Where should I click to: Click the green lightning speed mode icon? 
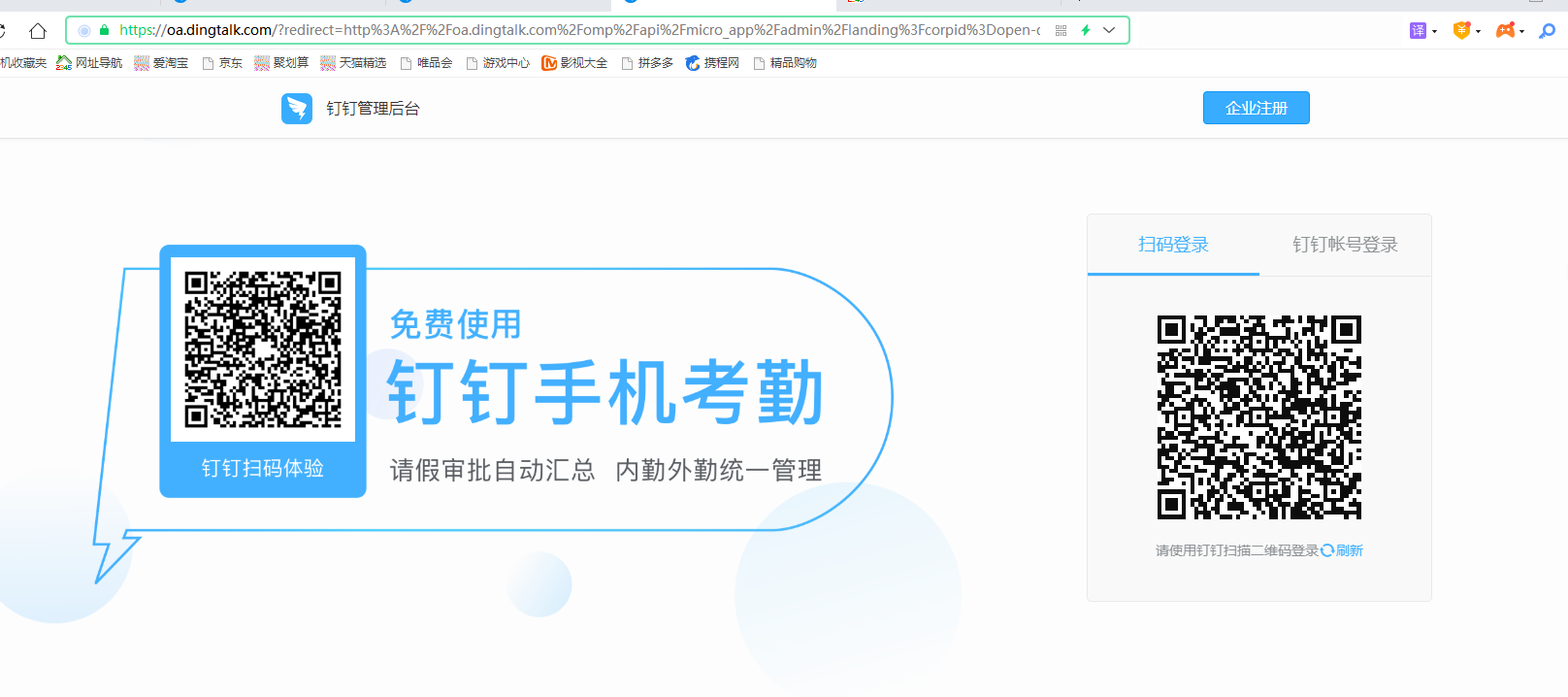(x=1086, y=31)
